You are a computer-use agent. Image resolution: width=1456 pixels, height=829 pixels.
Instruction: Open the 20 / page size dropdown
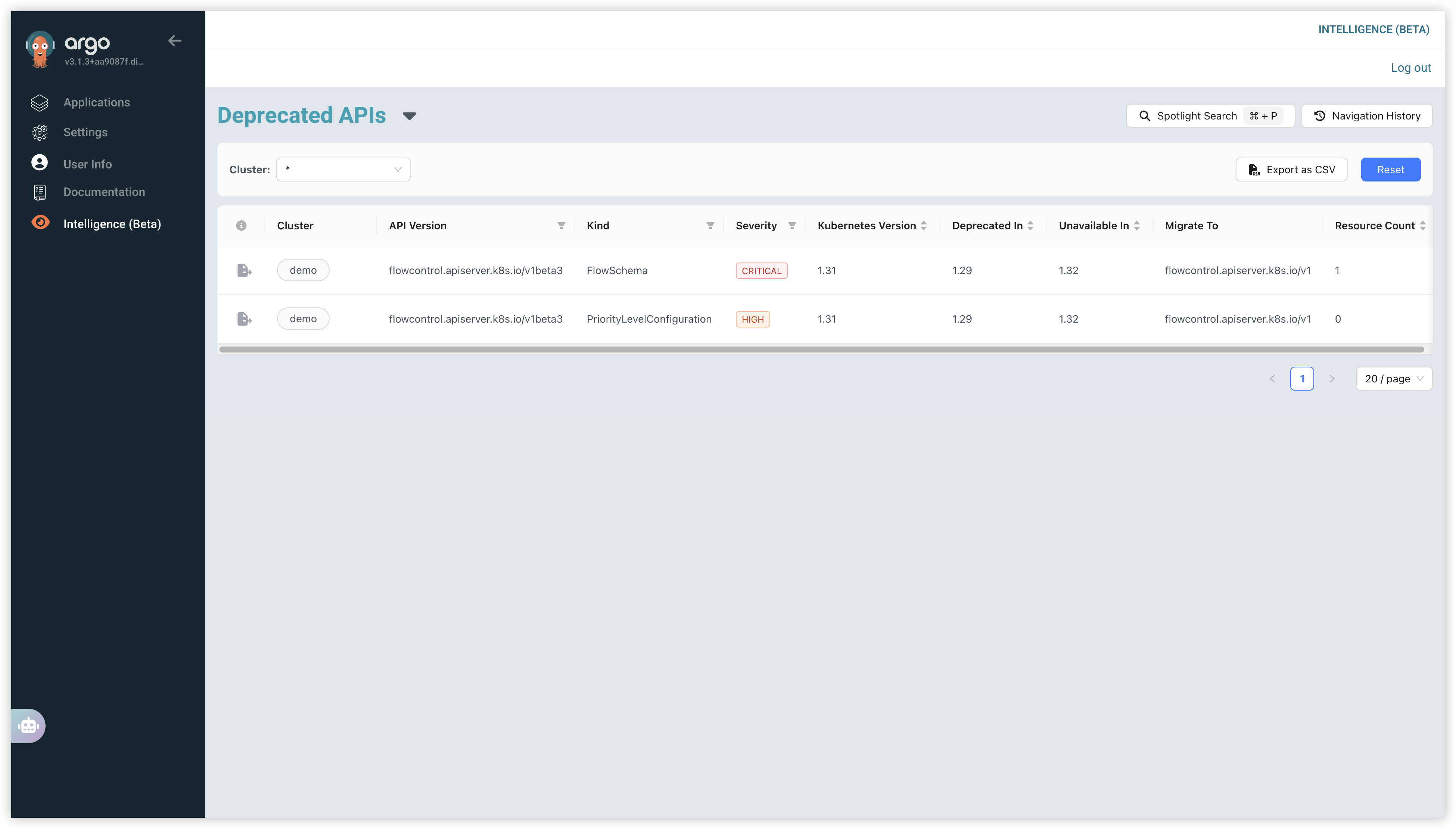coord(1393,379)
